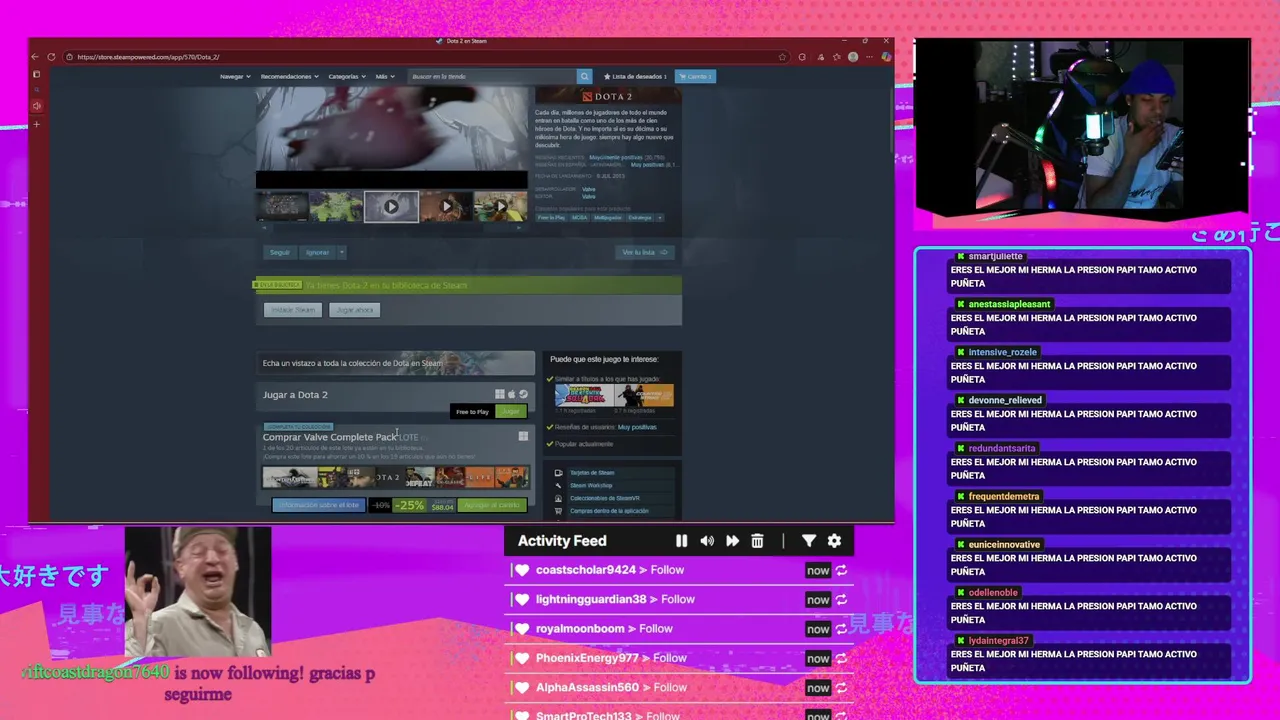1280x720 pixels.
Task: Click the browser address bar URL
Action: tap(148, 57)
